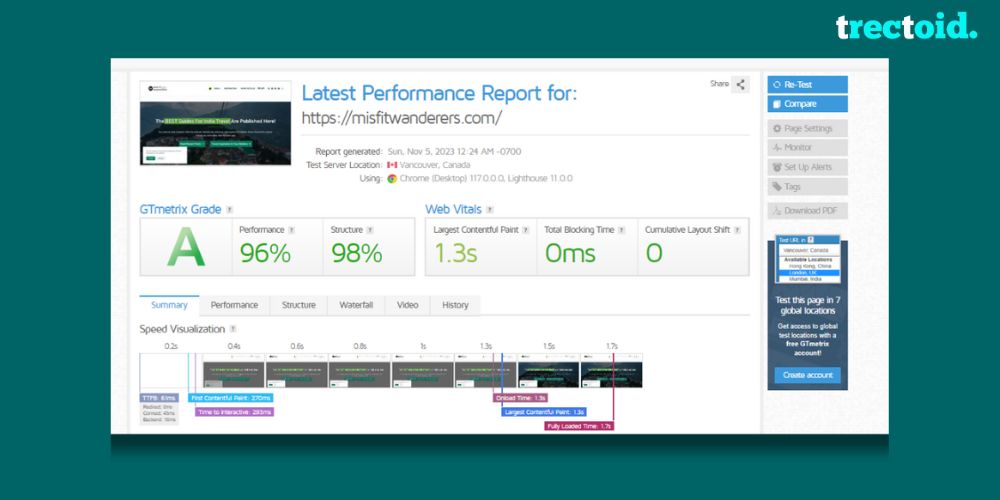The image size is (1000, 500).
Task: Click the TTFB marker label
Action: point(159,398)
